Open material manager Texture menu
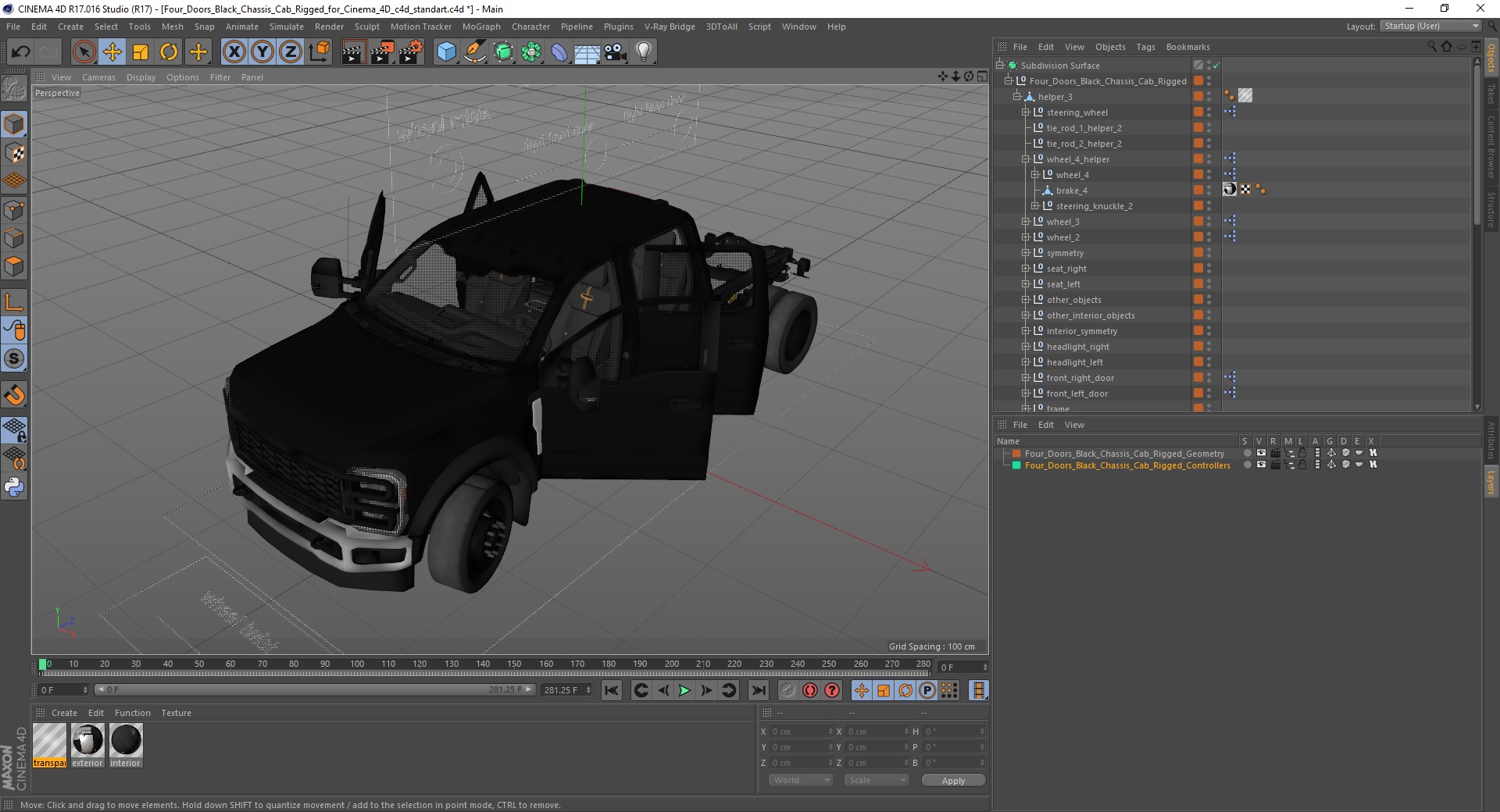 point(176,713)
